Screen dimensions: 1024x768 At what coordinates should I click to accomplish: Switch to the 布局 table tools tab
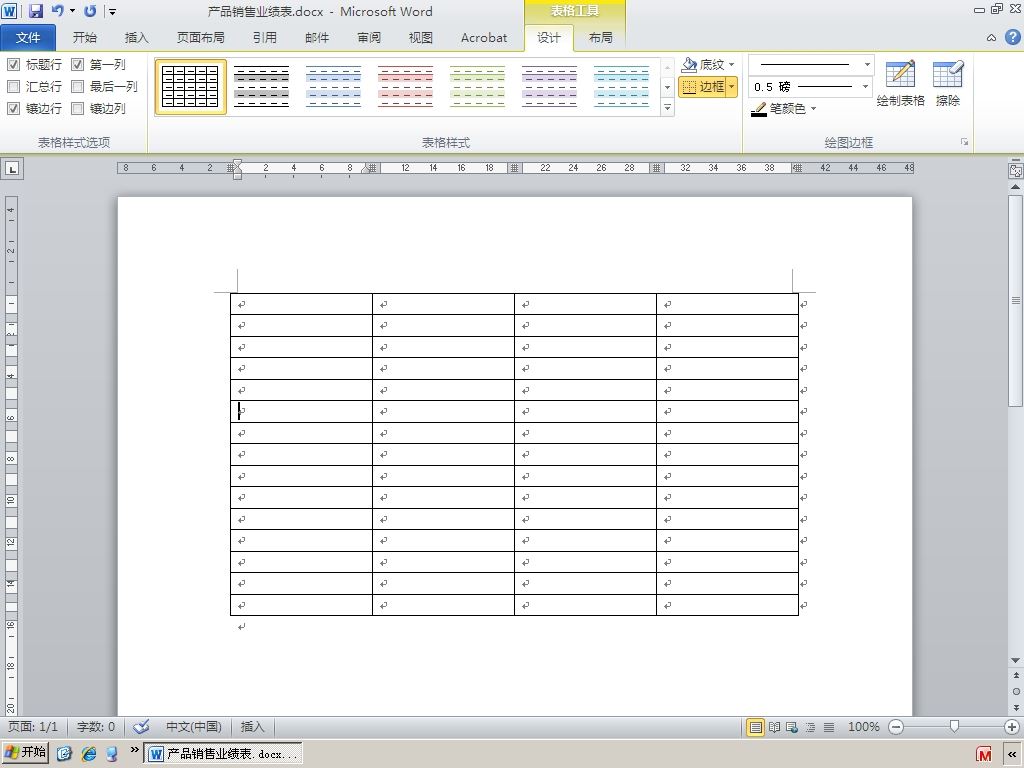pyautogui.click(x=601, y=38)
